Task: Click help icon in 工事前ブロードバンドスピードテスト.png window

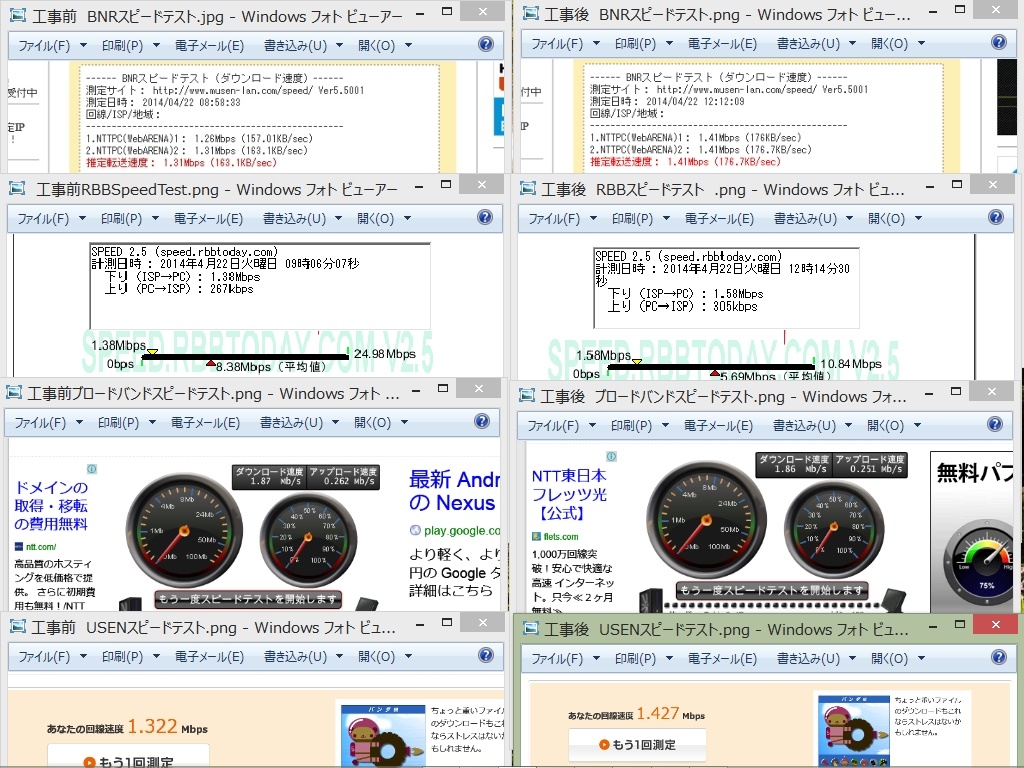Action: [x=482, y=421]
